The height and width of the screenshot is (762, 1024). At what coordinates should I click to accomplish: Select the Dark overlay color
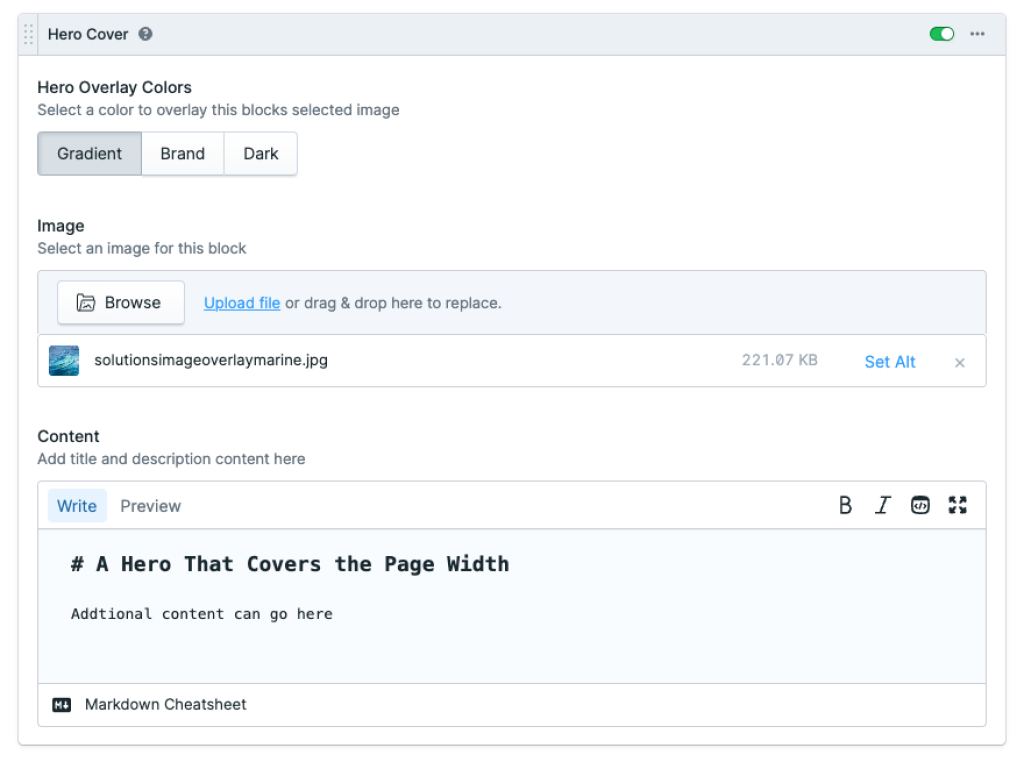point(260,153)
